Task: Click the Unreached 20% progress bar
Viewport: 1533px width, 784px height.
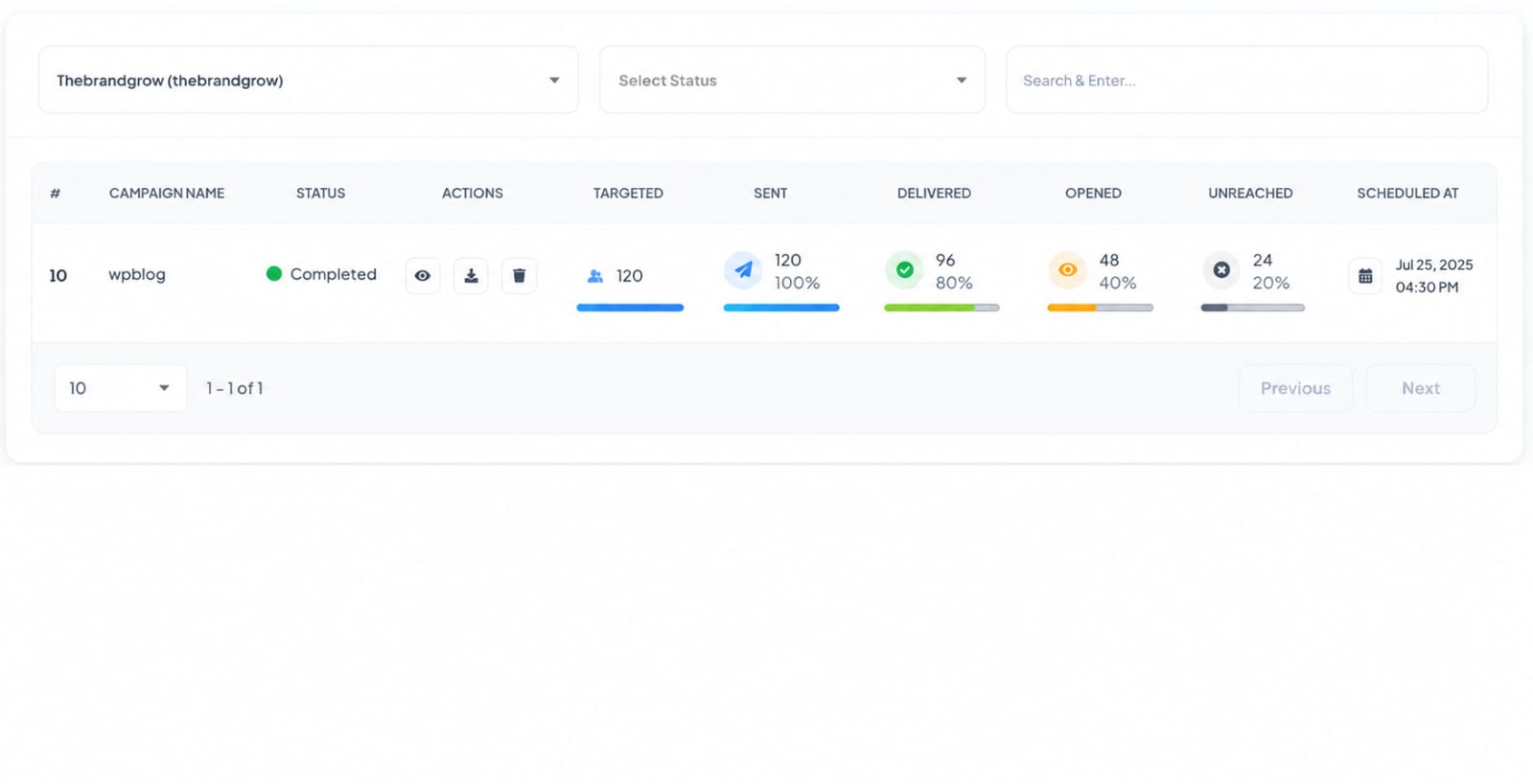Action: [x=1252, y=308]
